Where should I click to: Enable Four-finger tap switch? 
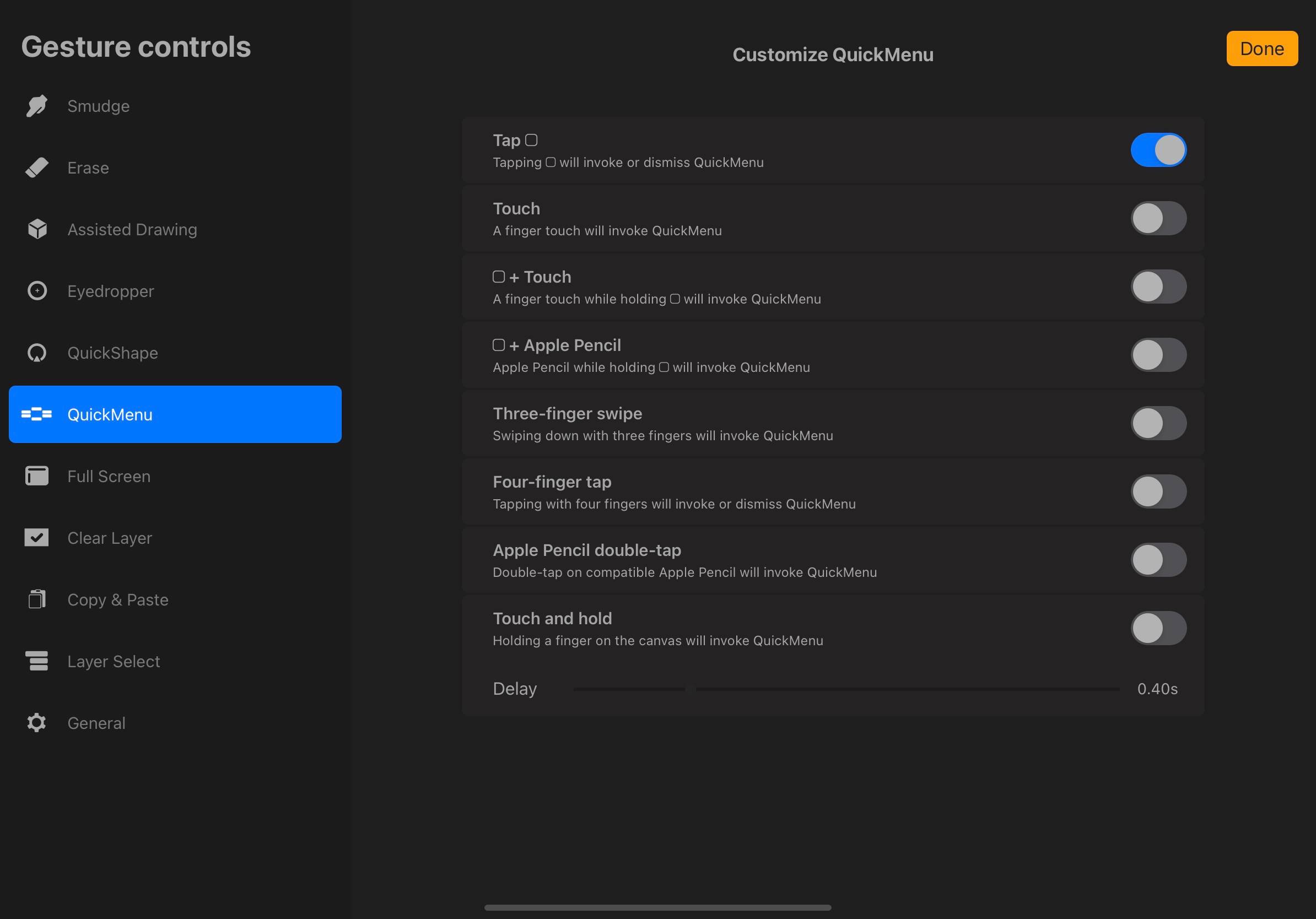pos(1158,491)
